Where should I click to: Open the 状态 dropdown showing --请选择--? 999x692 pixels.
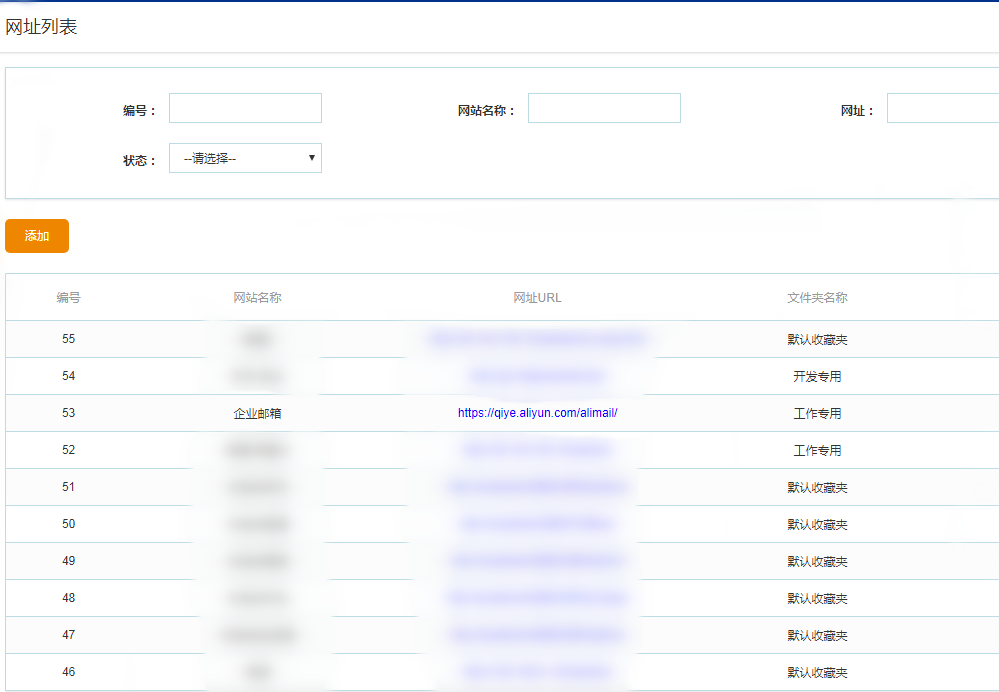(x=245, y=158)
